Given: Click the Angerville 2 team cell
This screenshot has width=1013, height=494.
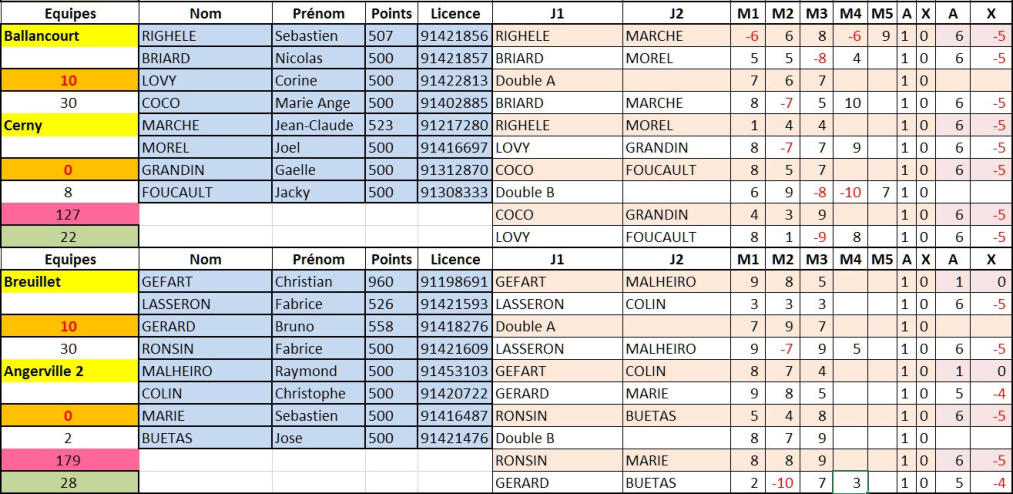Looking at the screenshot, I should [70, 371].
